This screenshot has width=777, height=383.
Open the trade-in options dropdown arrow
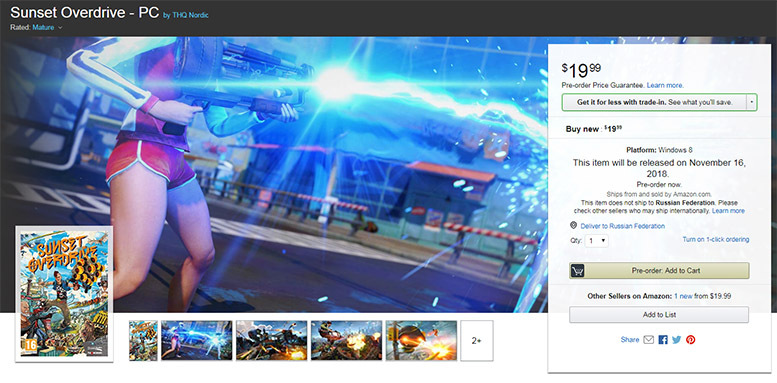[x=752, y=102]
